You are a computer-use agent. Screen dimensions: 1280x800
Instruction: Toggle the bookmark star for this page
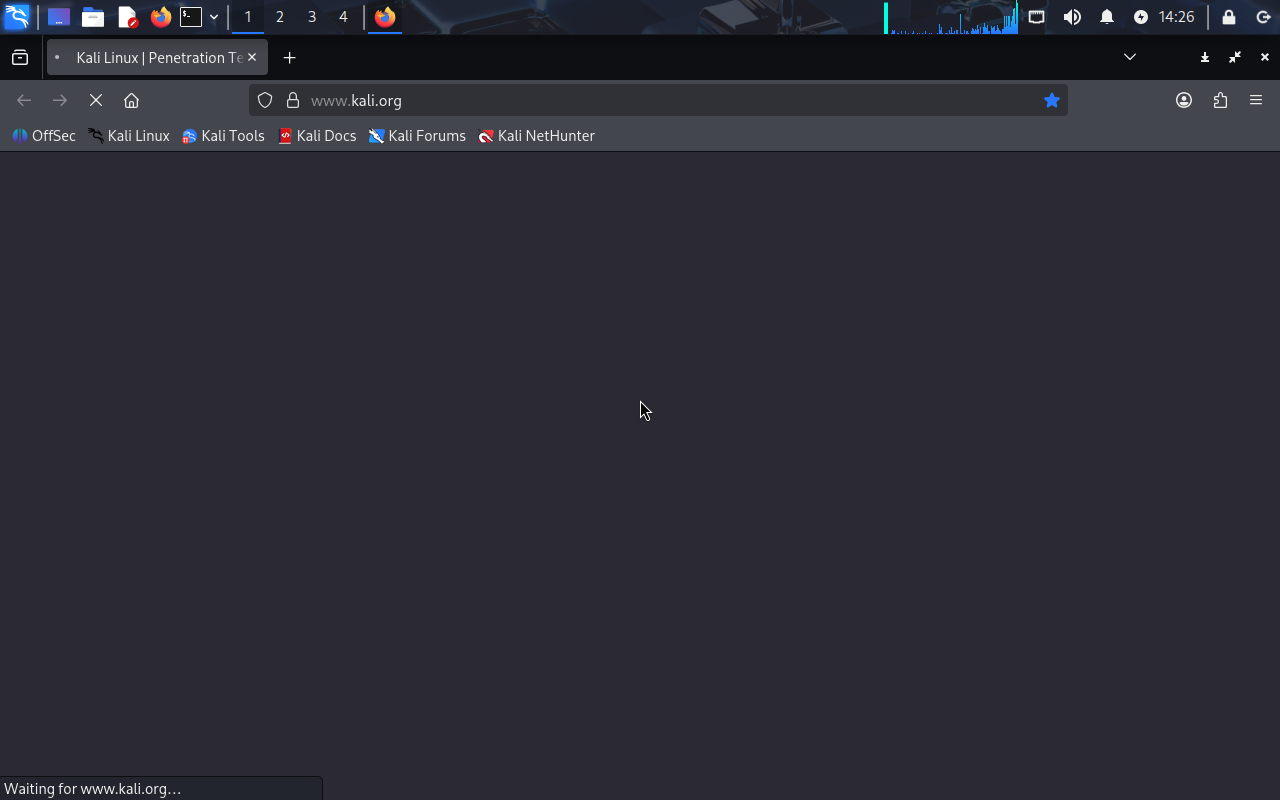[1051, 100]
